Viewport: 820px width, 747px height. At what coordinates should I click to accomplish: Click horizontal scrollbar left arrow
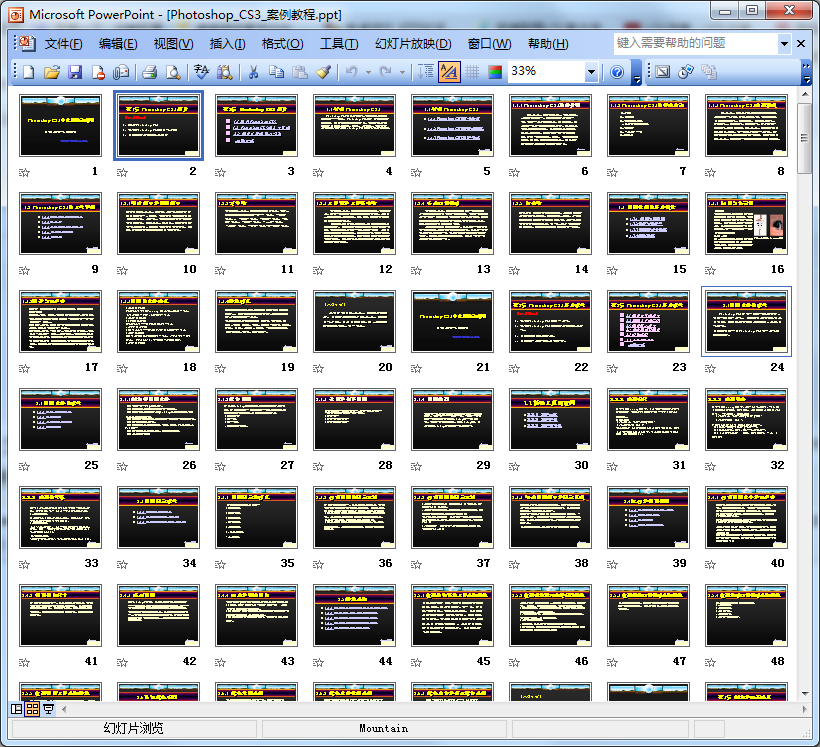64,709
